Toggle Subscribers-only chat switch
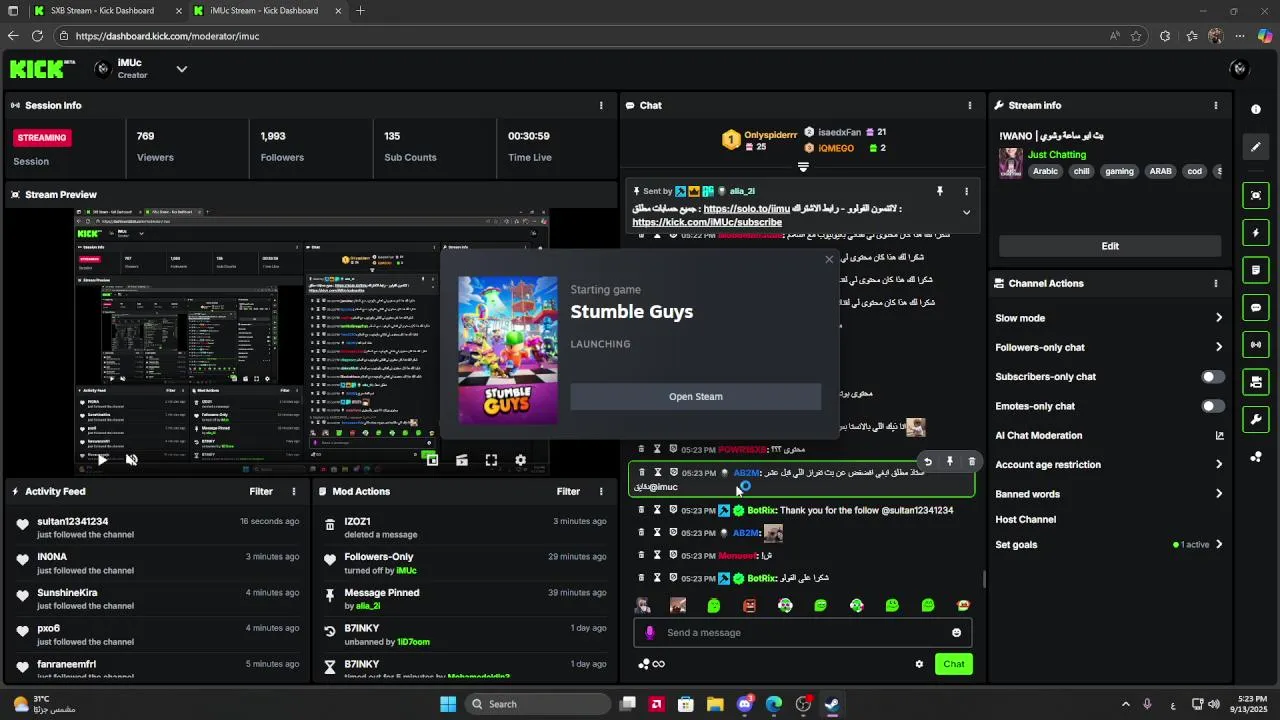The image size is (1280, 720). coord(1213,377)
